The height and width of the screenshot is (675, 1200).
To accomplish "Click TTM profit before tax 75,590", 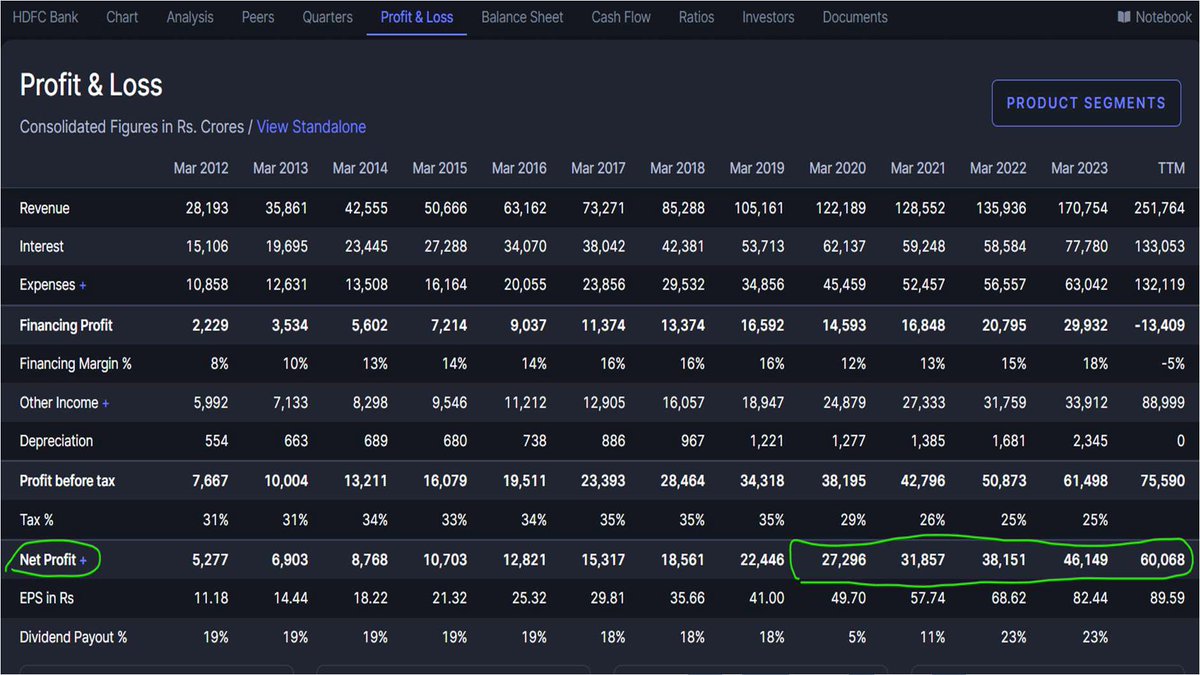I will tap(1161, 481).
